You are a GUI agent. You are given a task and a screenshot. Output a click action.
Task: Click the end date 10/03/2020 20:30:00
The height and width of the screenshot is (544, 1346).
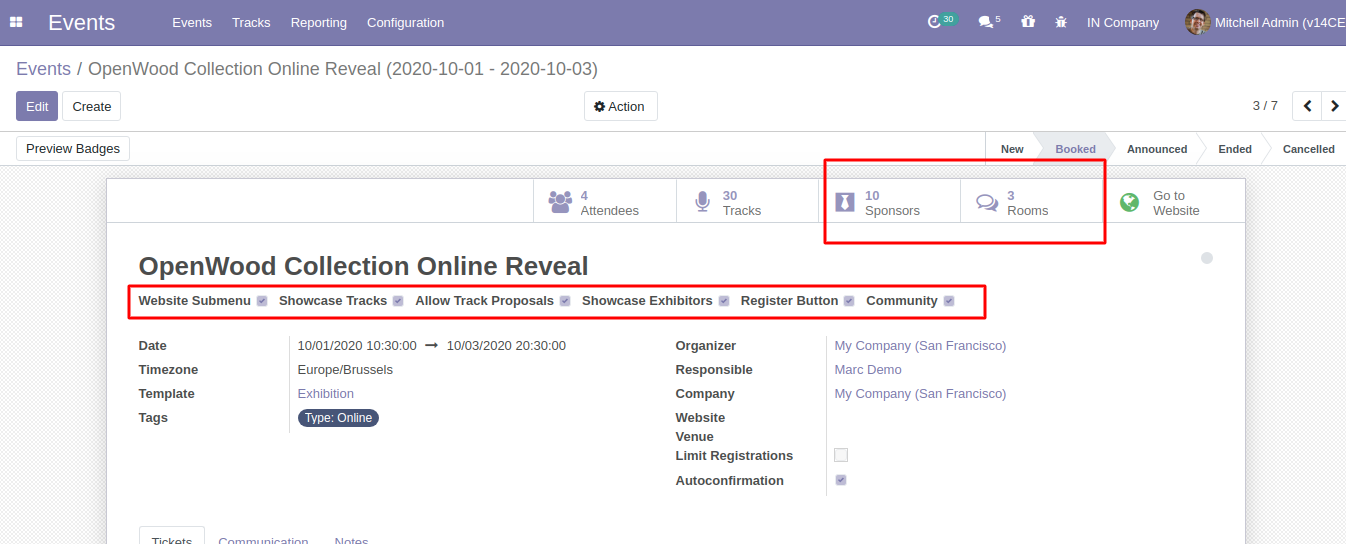pyautogui.click(x=506, y=346)
